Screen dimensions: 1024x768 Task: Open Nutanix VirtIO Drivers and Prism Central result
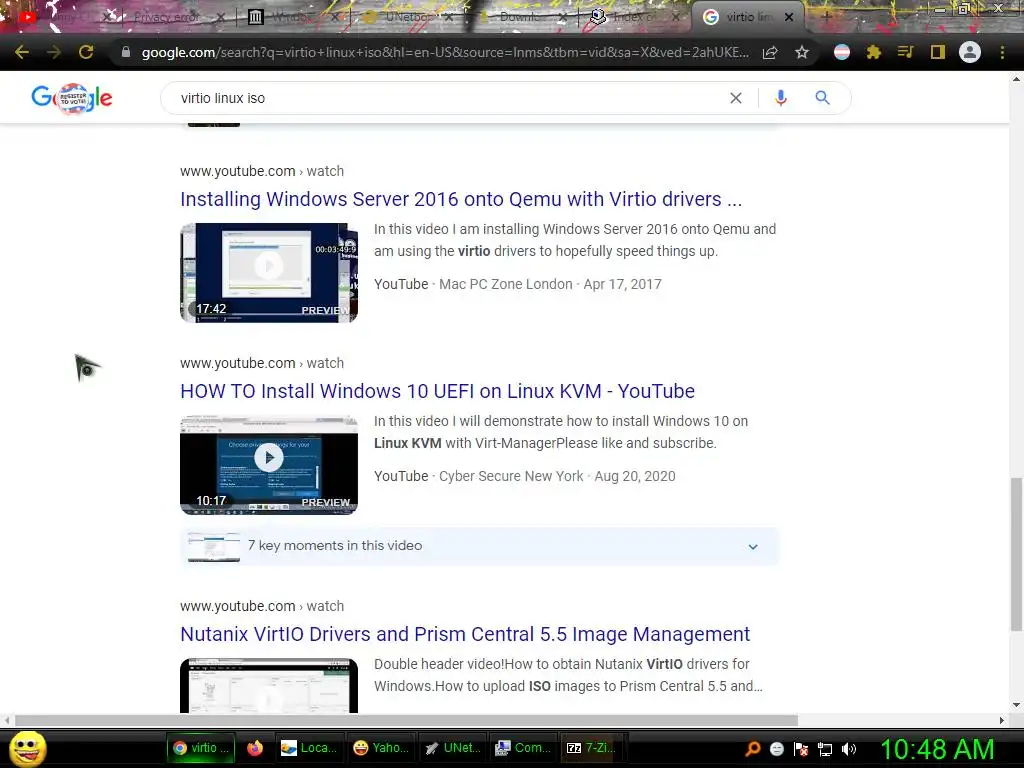(465, 633)
